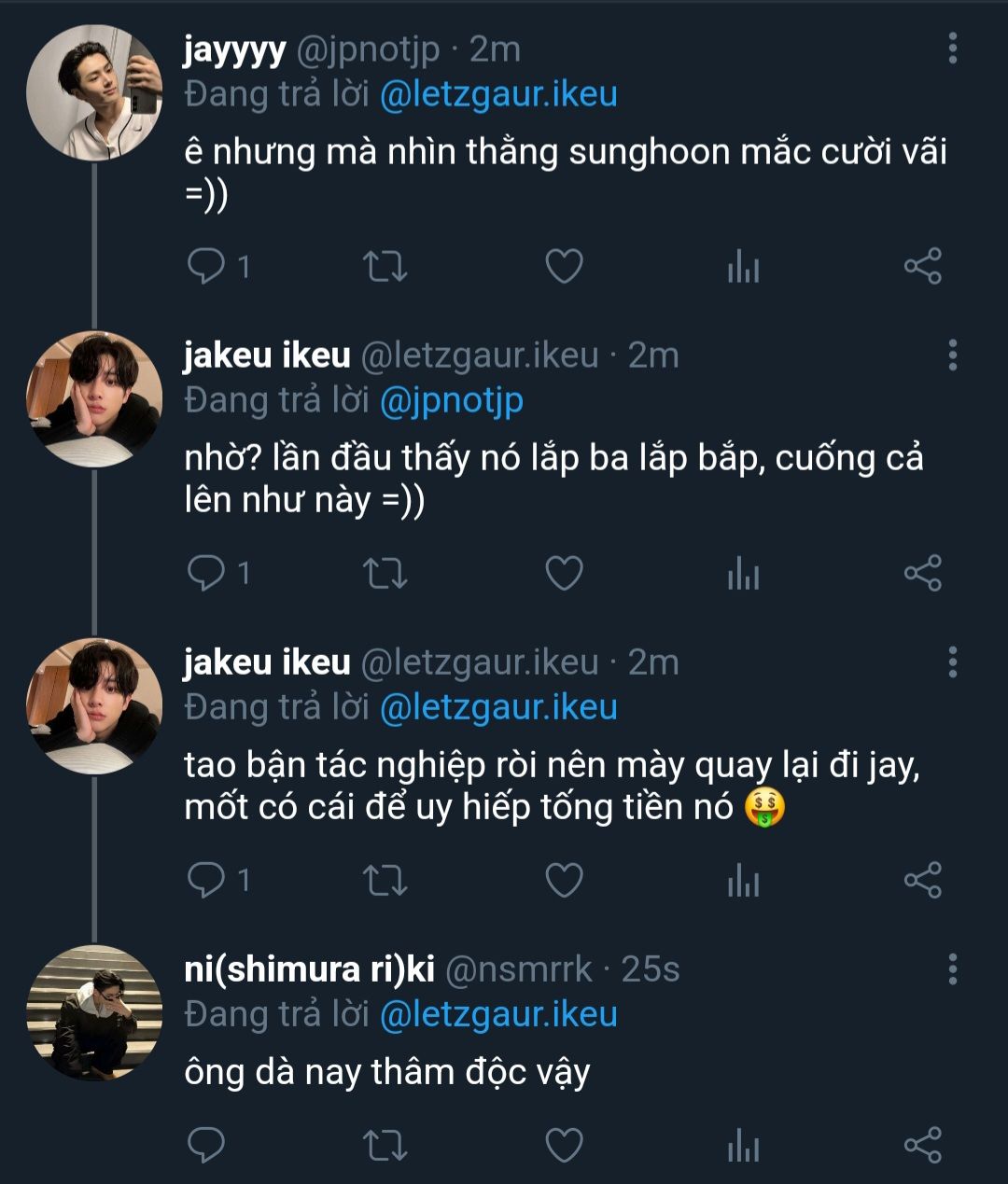The height and width of the screenshot is (1184, 1008).
Task: Open jayyyy's profile picture
Action: 93,92
